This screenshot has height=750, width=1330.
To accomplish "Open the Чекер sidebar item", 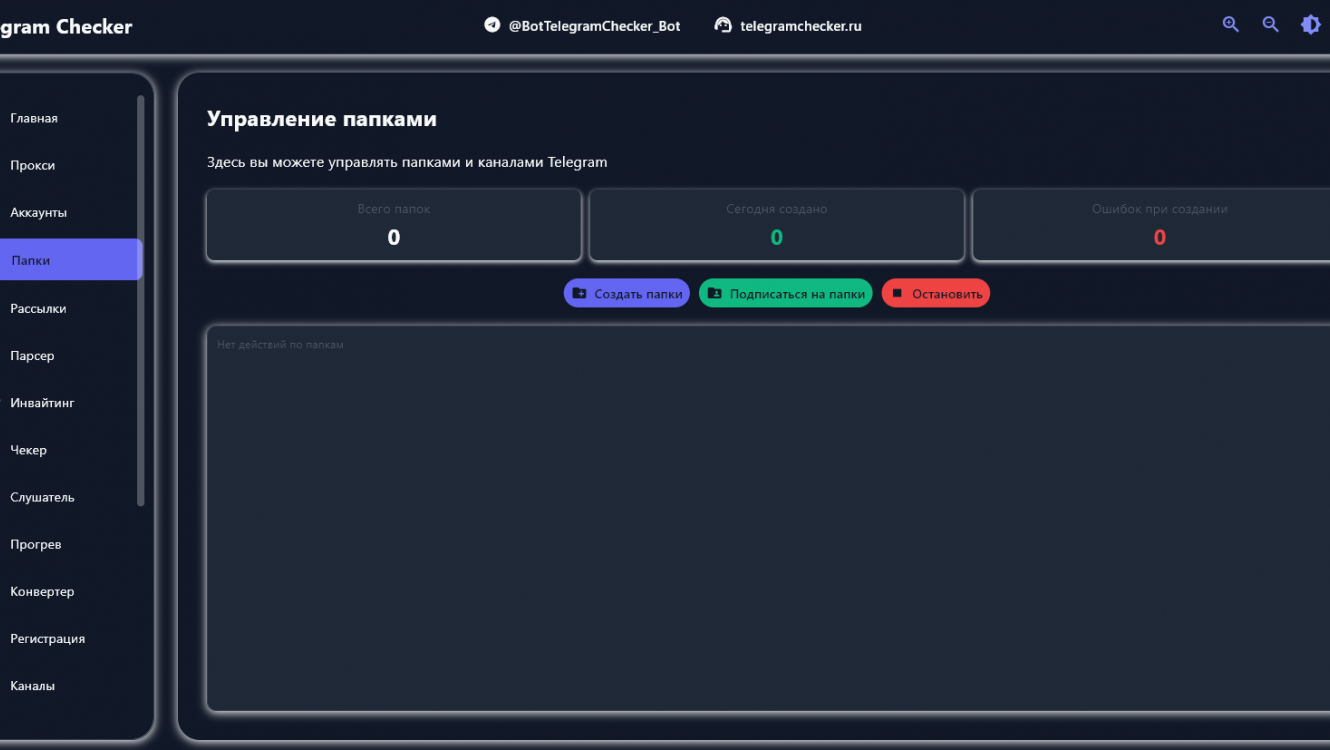I will 29,449.
